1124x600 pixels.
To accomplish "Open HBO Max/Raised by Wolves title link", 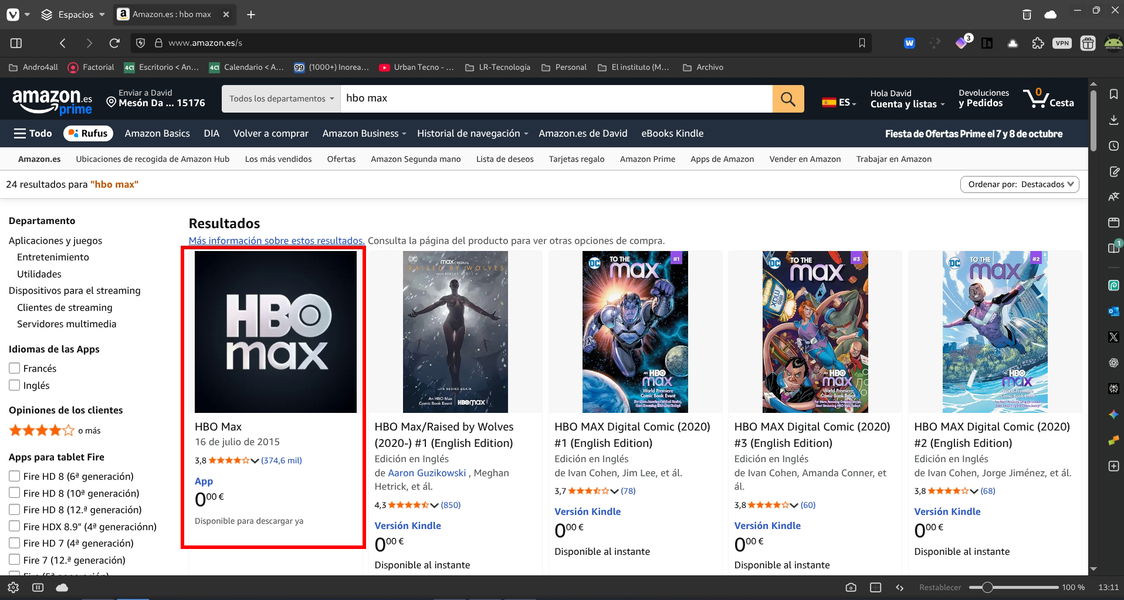I will pos(444,434).
